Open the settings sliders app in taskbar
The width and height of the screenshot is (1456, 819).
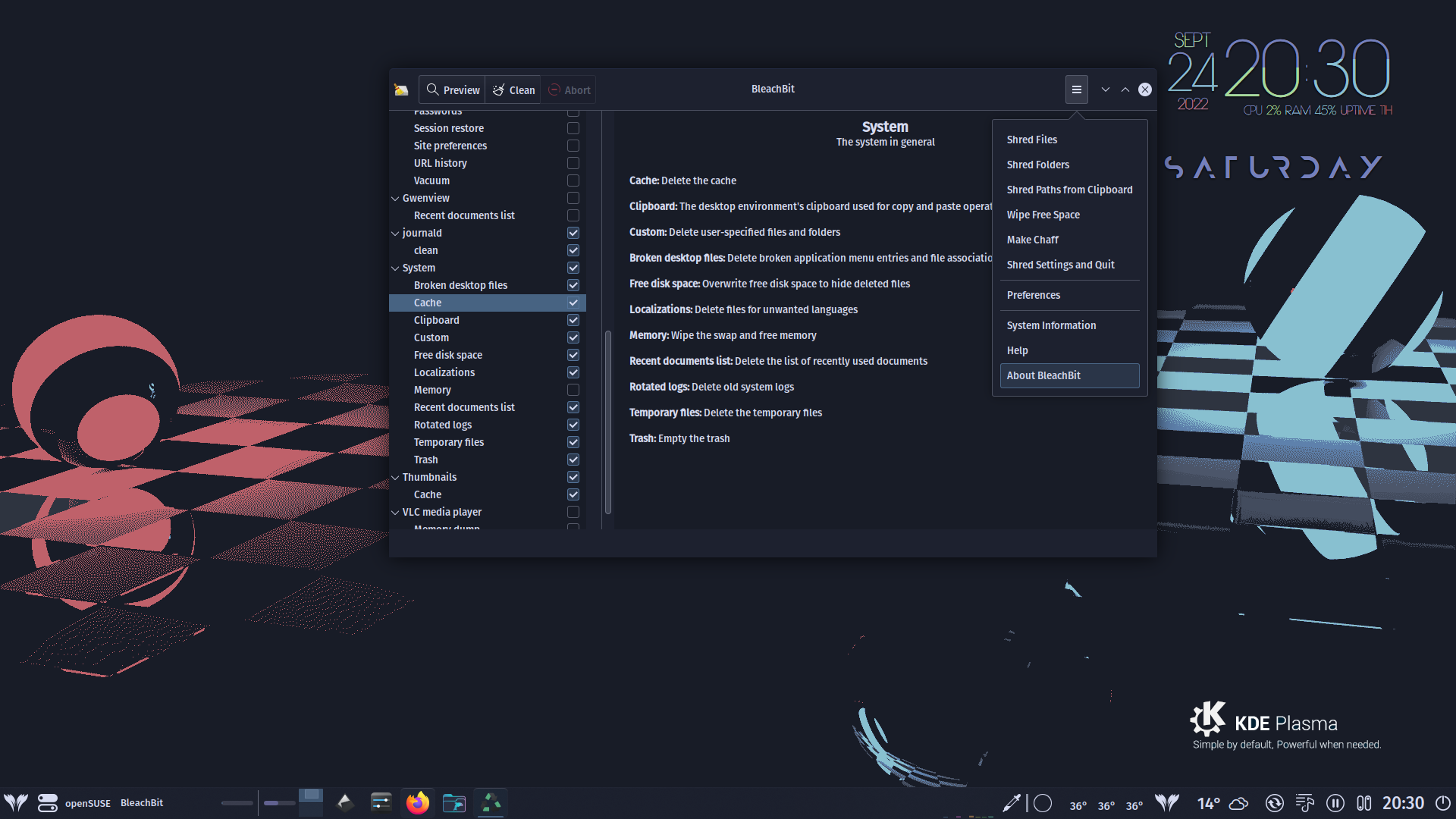[381, 802]
